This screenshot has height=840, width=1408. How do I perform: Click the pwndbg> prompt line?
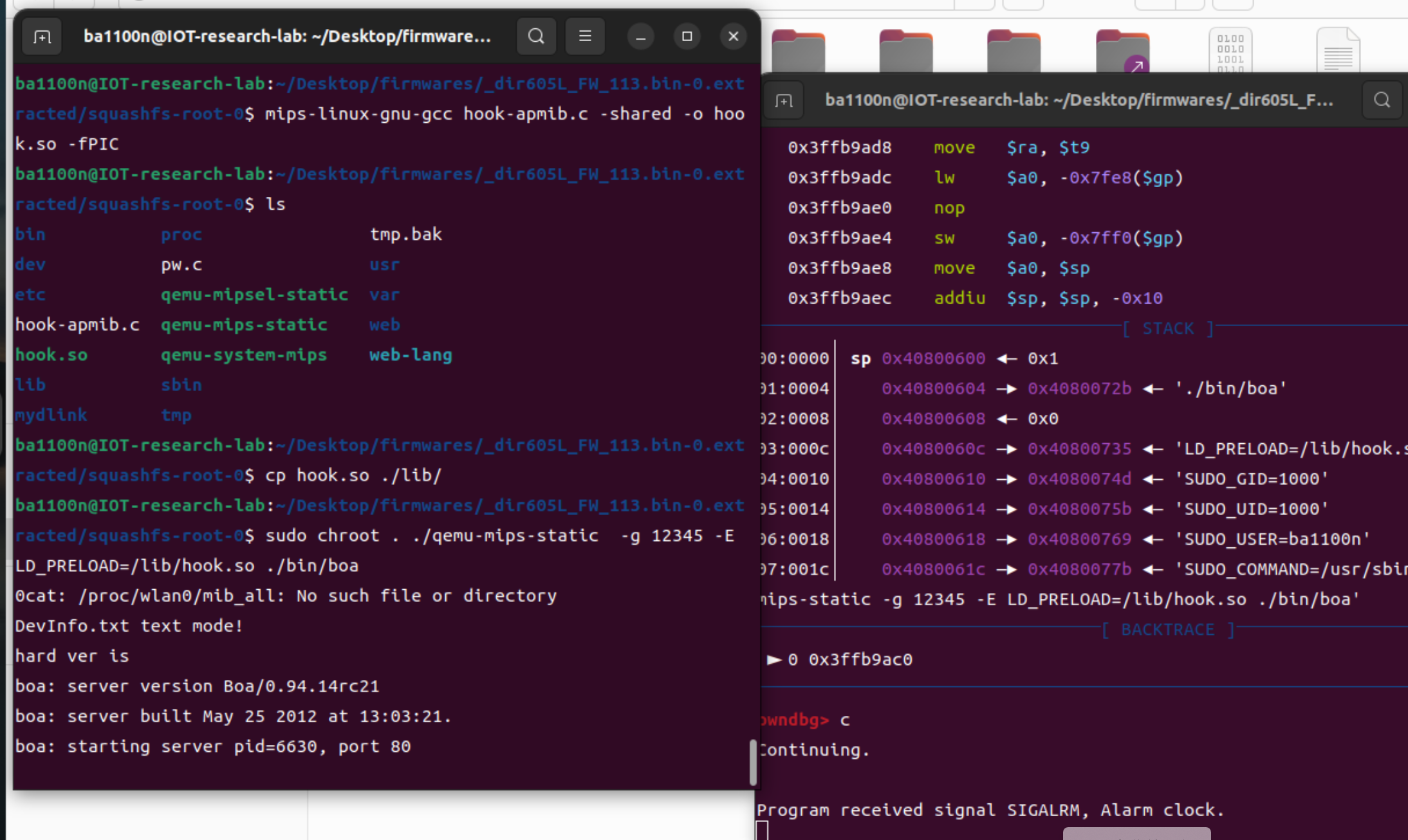point(795,720)
